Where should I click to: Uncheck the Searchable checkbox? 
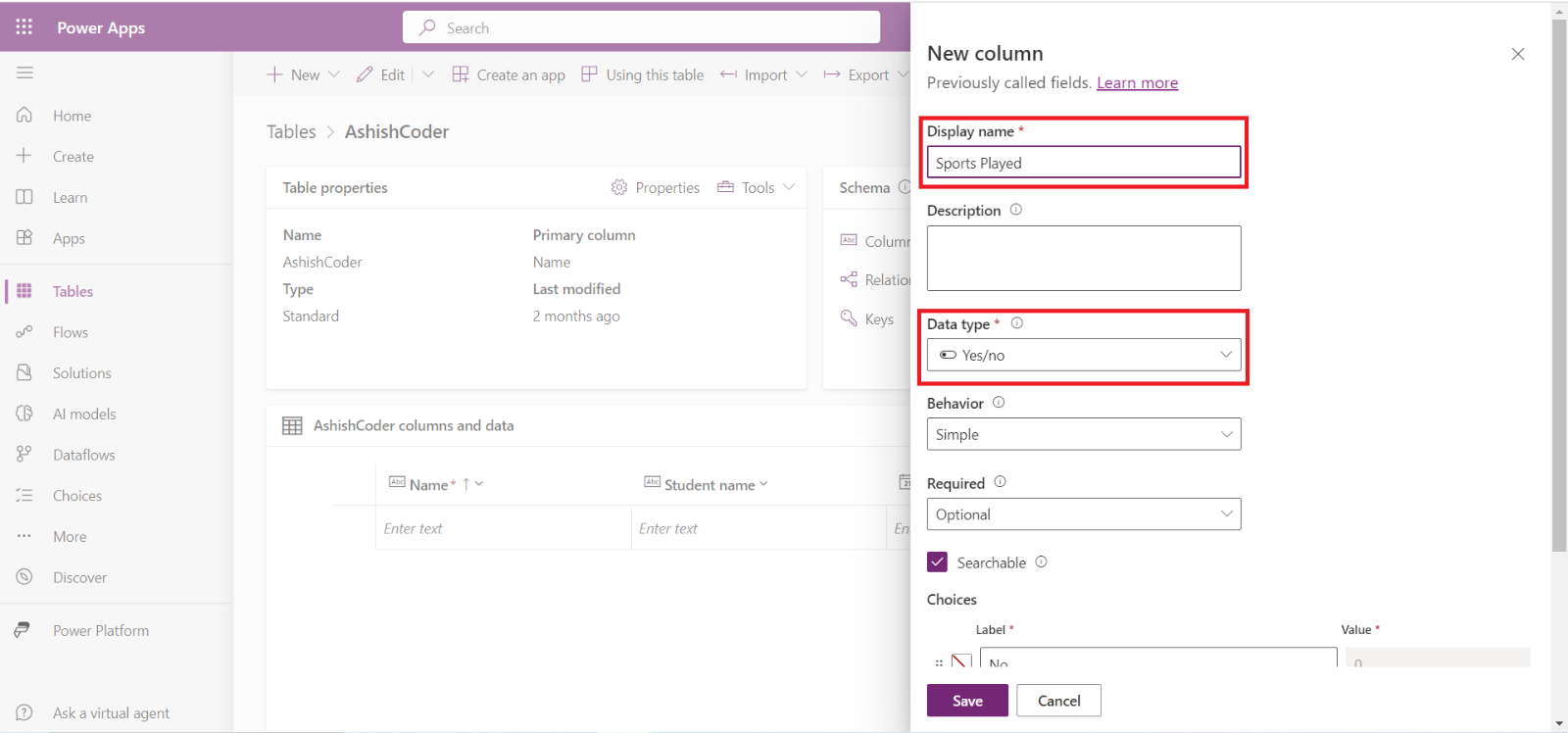pyautogui.click(x=937, y=562)
